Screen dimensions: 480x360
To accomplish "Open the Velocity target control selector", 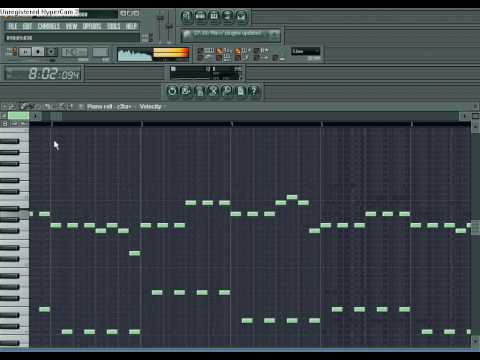I will (150, 107).
